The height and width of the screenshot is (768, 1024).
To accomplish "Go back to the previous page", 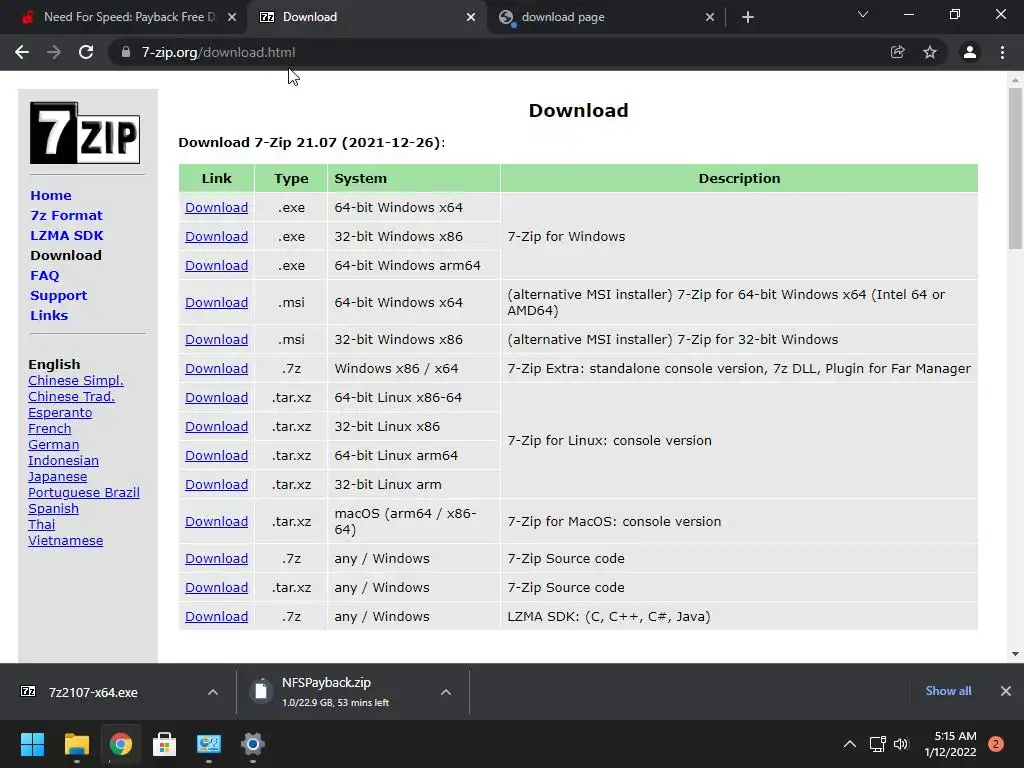I will 22,52.
